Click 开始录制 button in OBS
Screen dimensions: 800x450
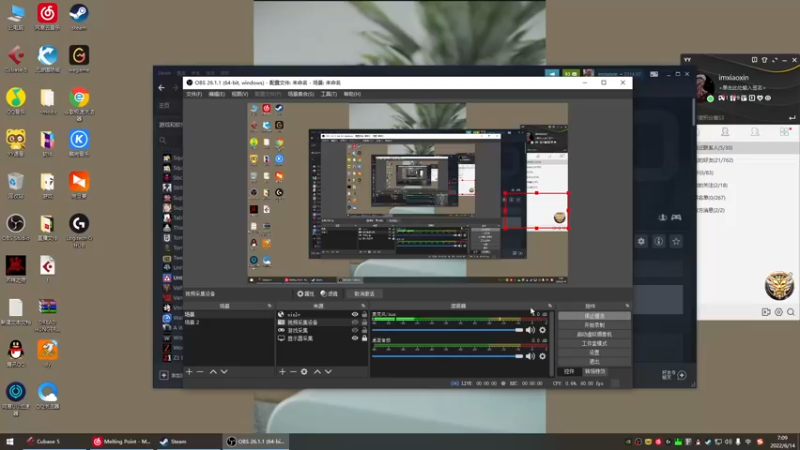click(594, 325)
